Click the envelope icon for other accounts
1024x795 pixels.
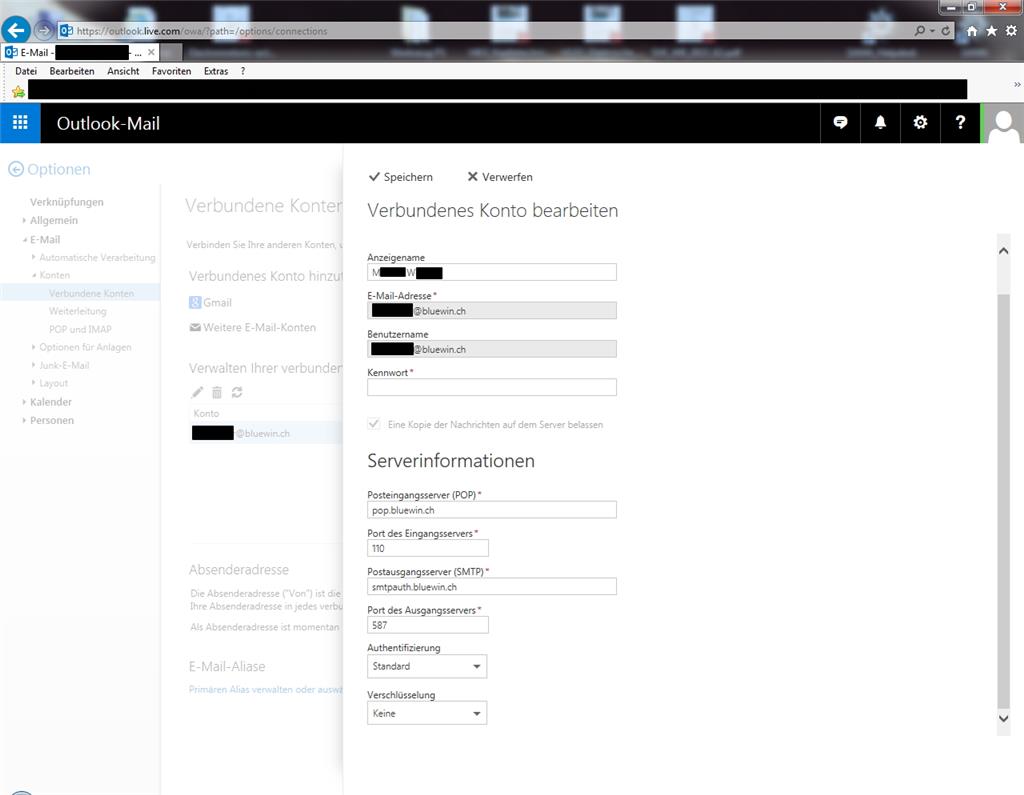click(195, 327)
